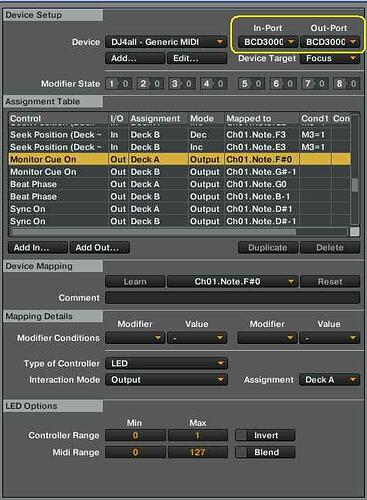Click the assignment table vertical scrollbar thumb
367x500 pixels.
click(x=355, y=185)
